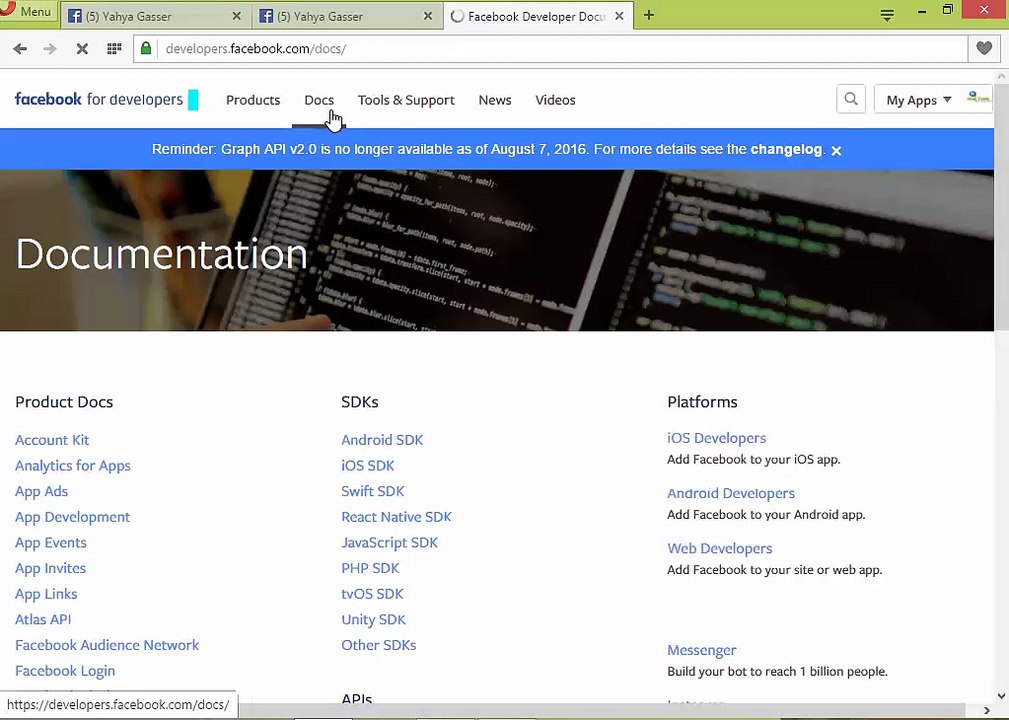Open Facebook Login docs
The width and height of the screenshot is (1009, 720).
click(x=65, y=671)
